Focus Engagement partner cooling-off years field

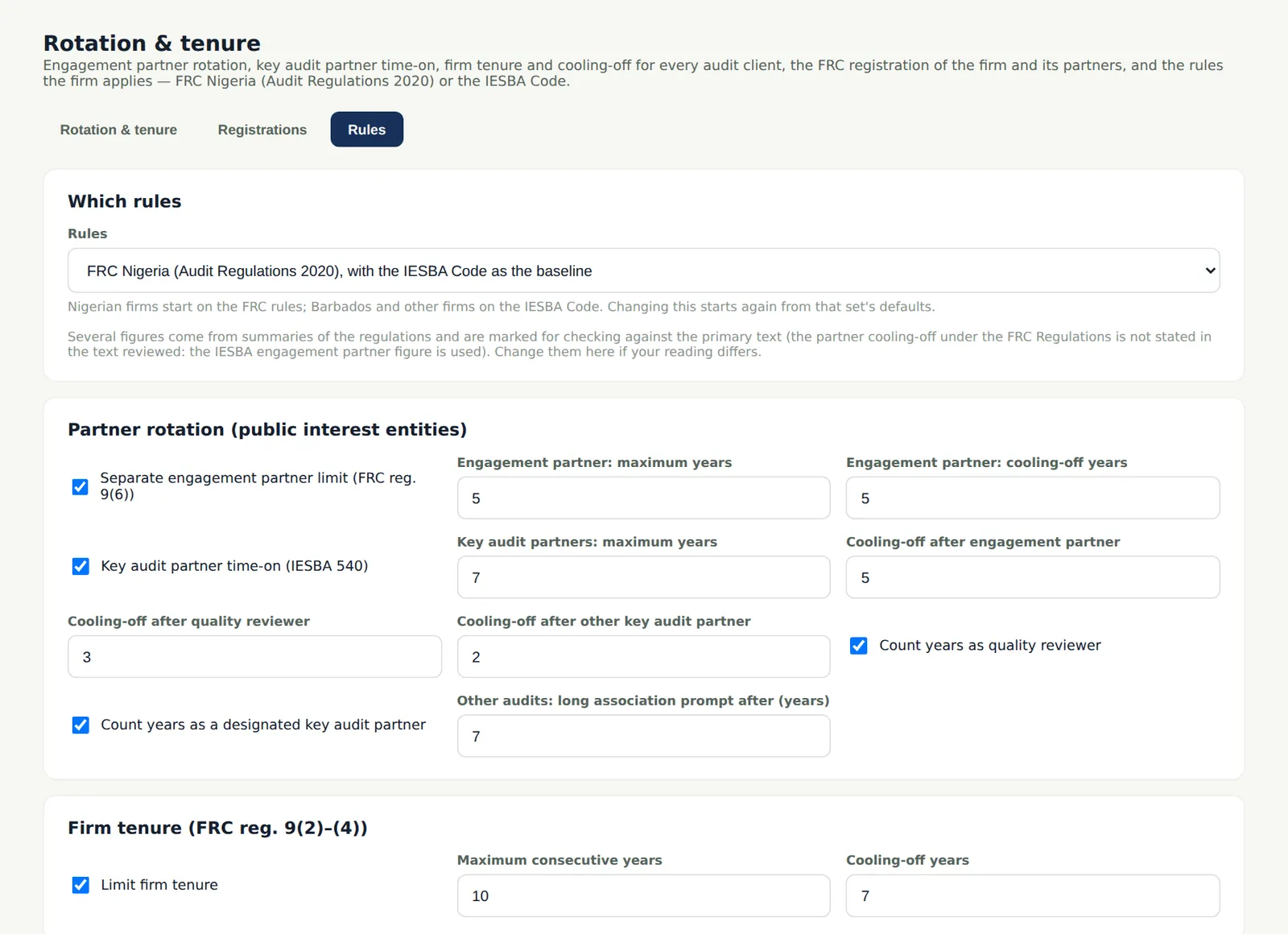click(1033, 498)
